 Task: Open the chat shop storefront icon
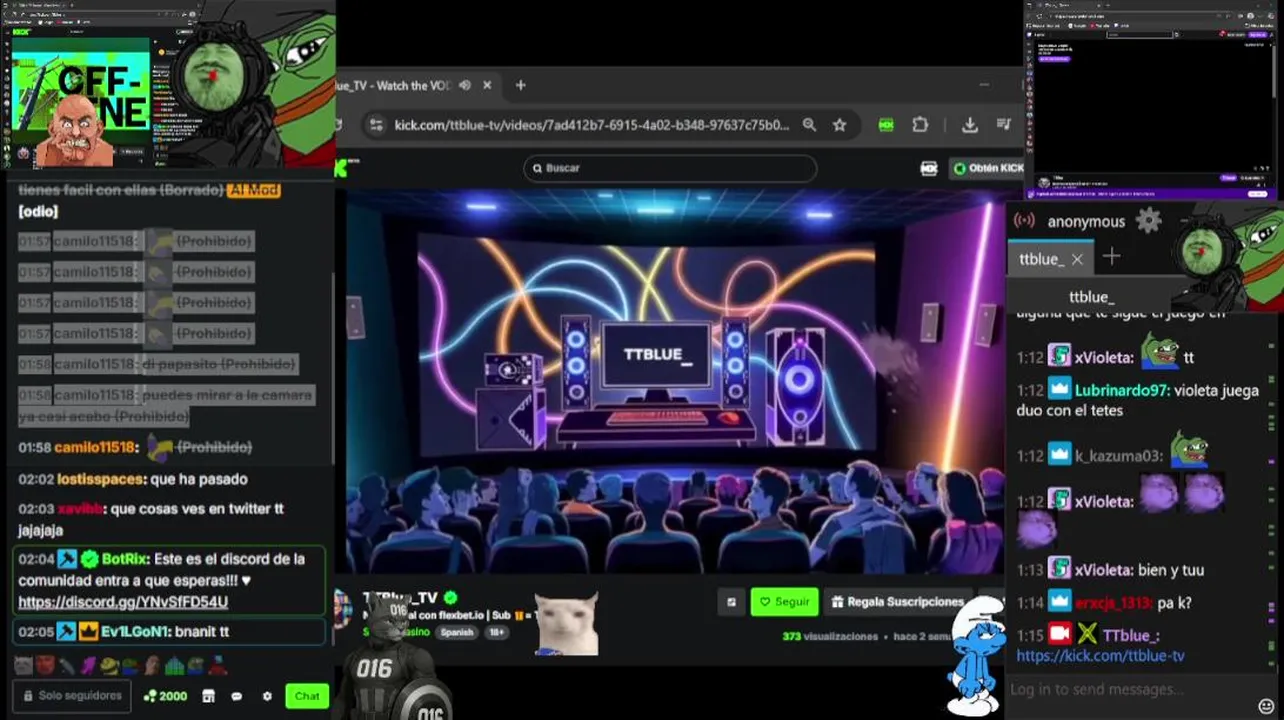[209, 696]
